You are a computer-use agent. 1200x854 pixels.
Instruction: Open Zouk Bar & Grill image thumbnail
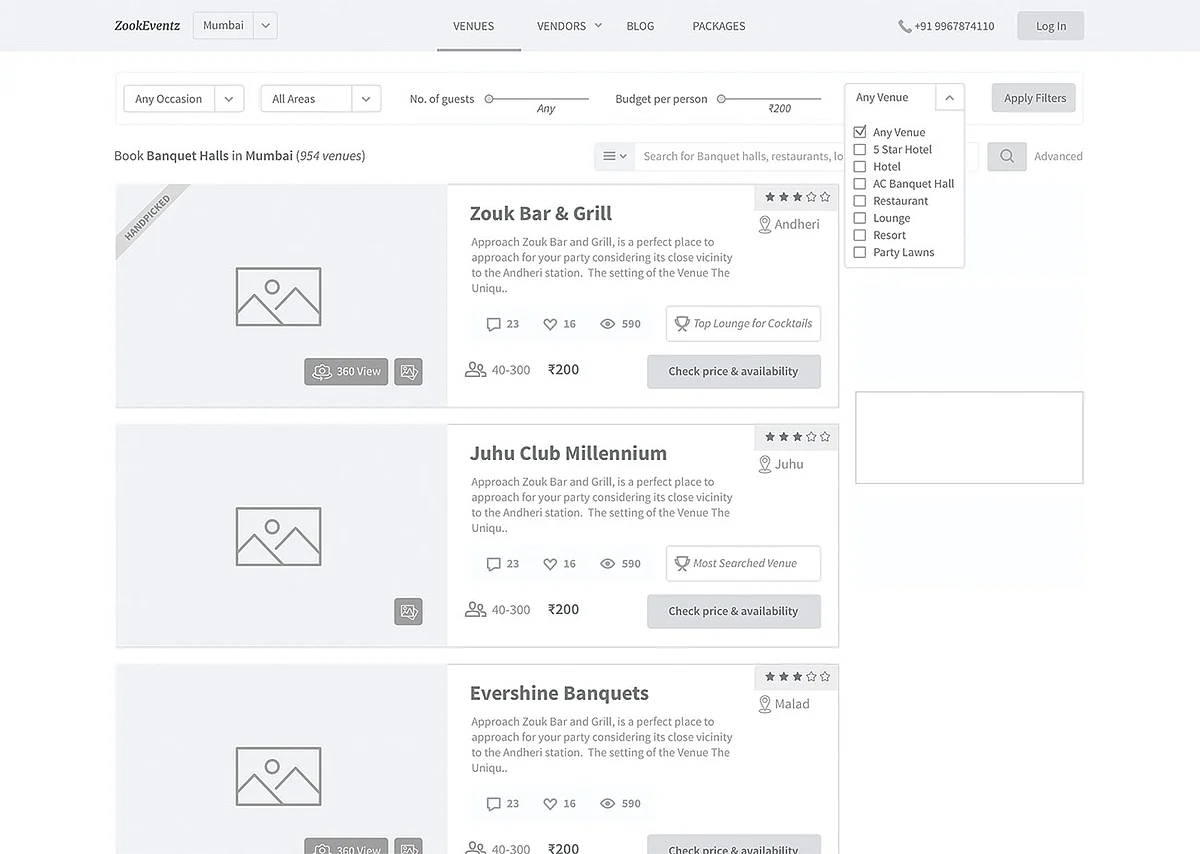(281, 296)
